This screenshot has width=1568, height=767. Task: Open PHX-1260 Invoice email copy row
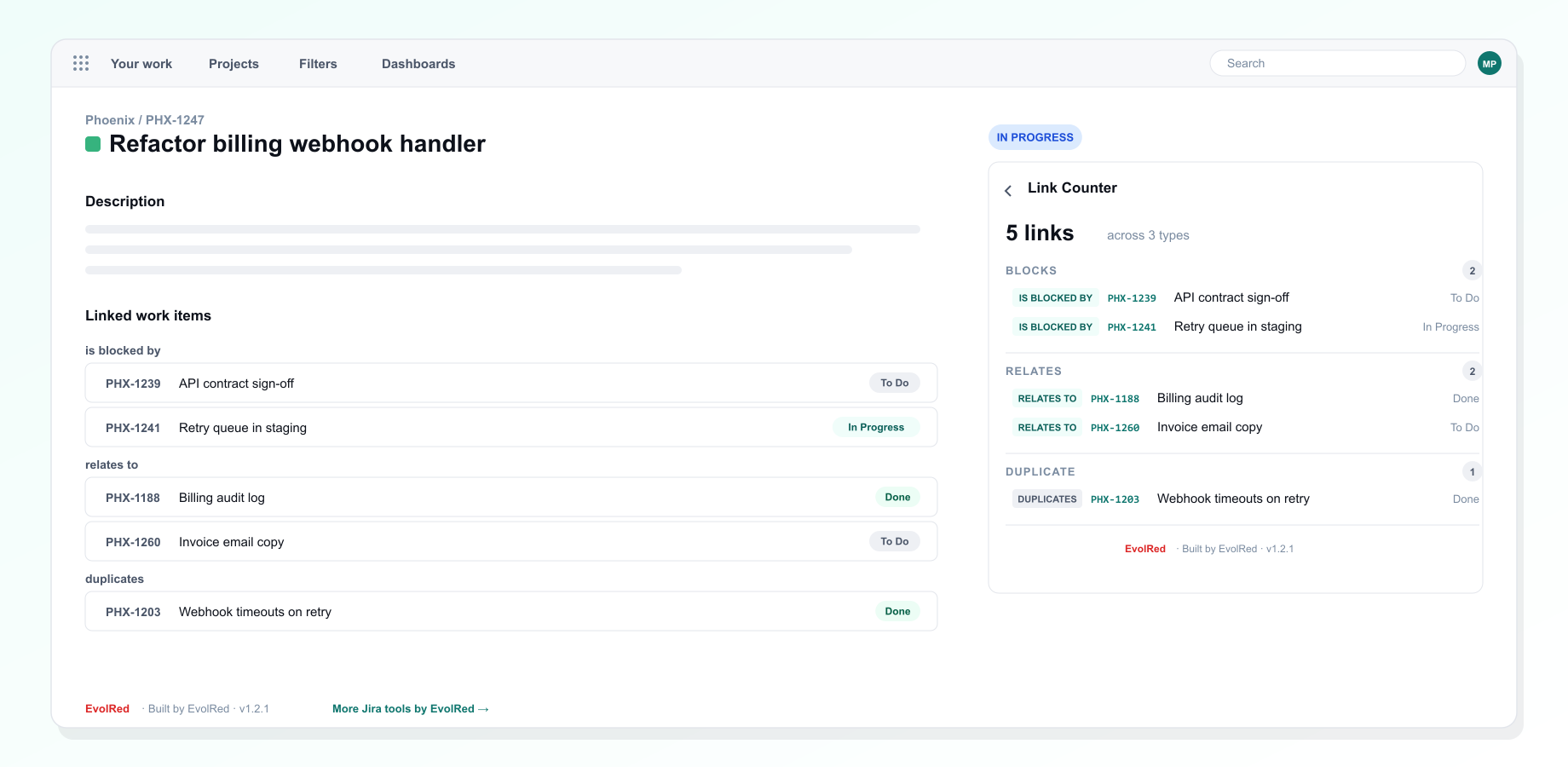click(x=511, y=541)
